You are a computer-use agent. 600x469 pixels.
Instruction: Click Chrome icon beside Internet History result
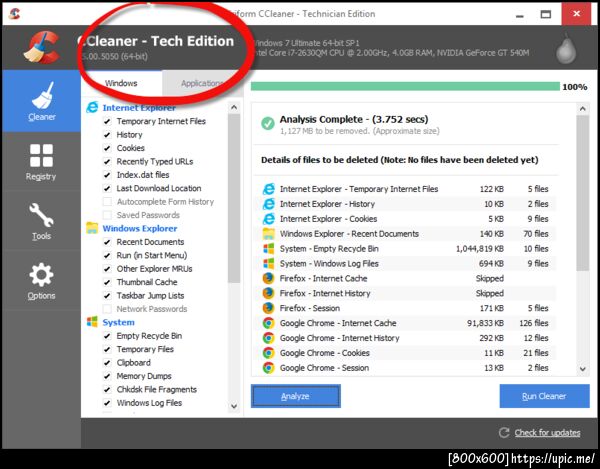269,338
